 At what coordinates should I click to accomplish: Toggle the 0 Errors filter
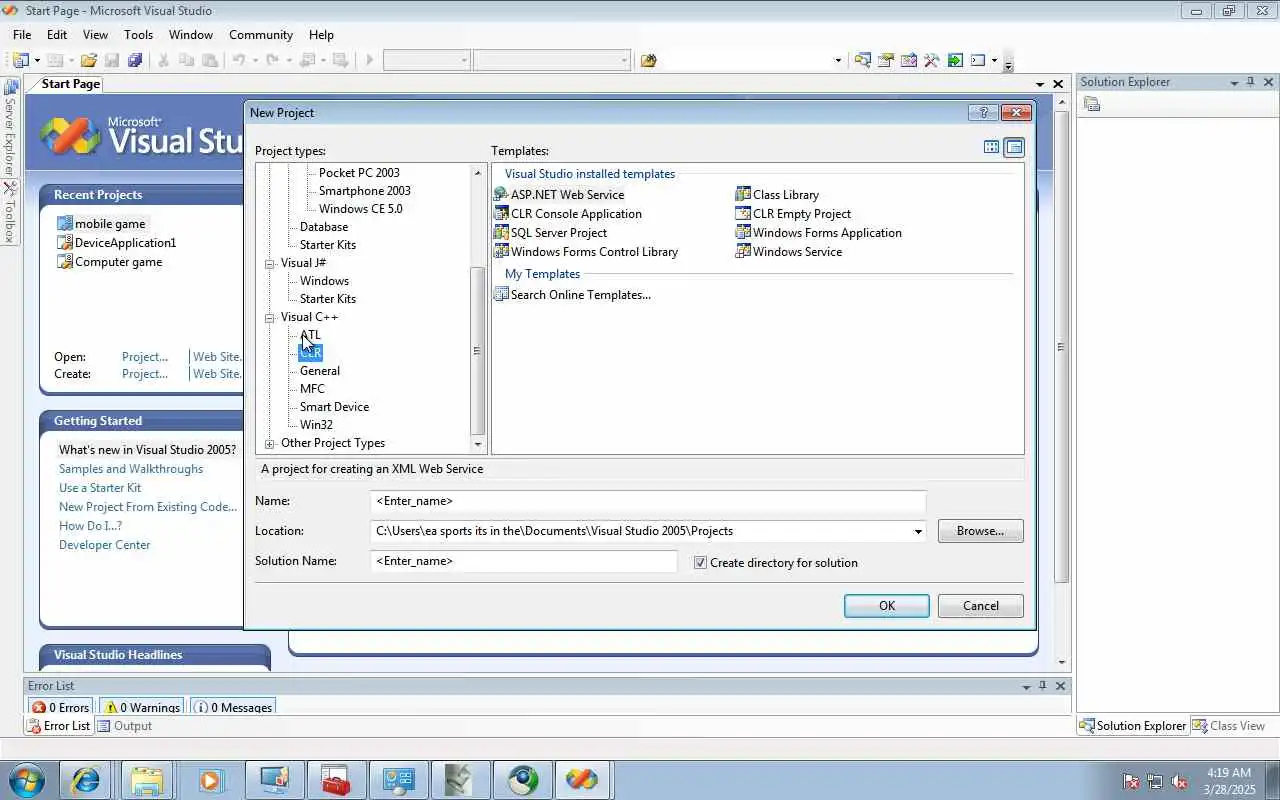click(61, 707)
